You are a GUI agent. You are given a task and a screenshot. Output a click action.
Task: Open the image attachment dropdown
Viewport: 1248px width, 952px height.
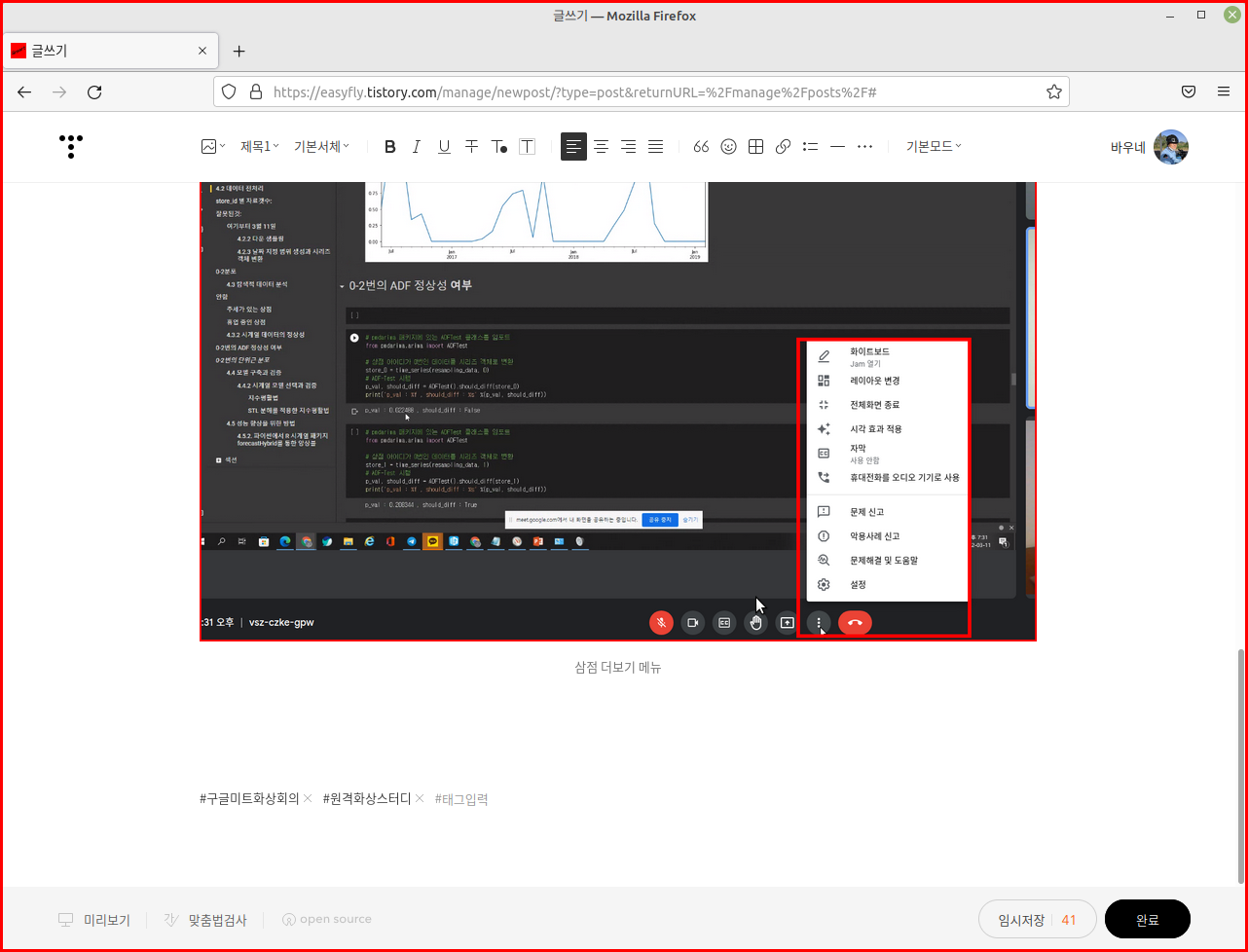pyautogui.click(x=213, y=147)
